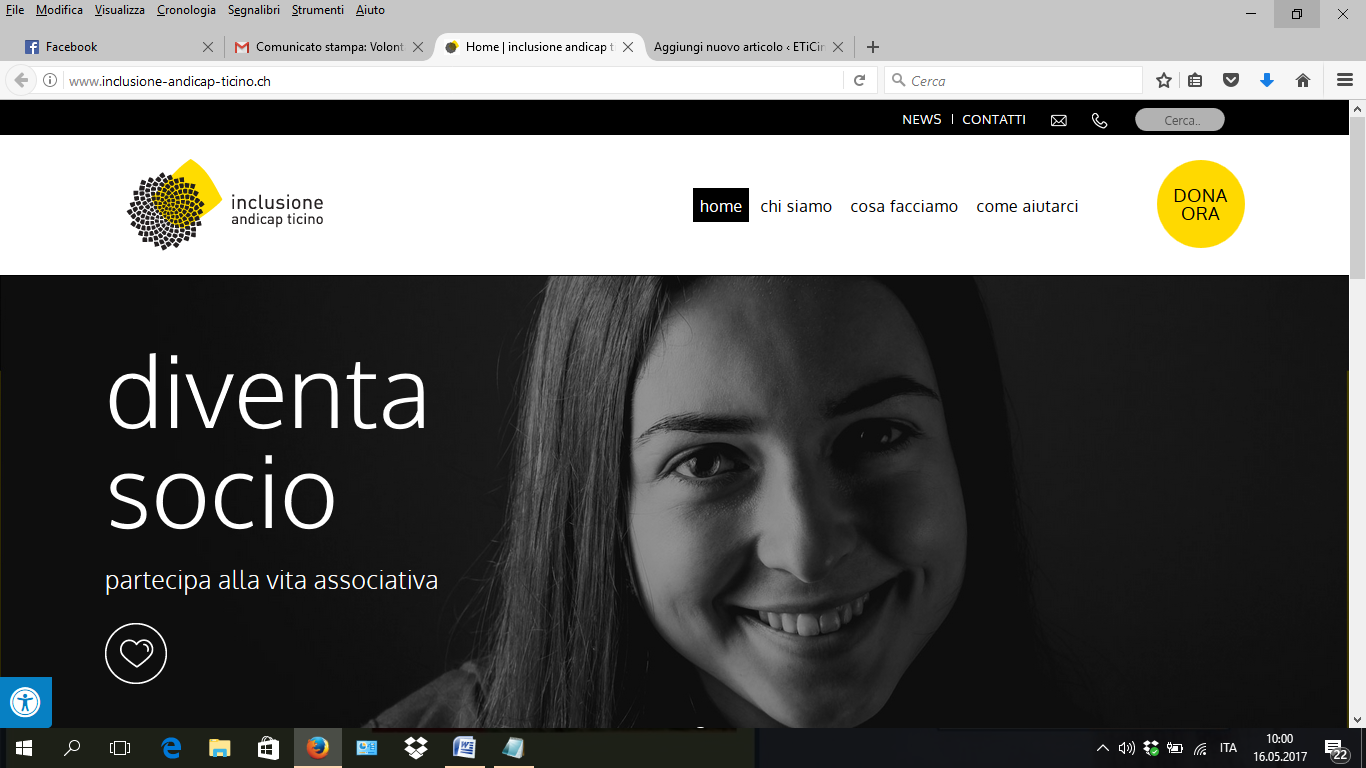Screen dimensions: 1366x768
Task: Switch to Word on taskbar
Action: coord(465,748)
